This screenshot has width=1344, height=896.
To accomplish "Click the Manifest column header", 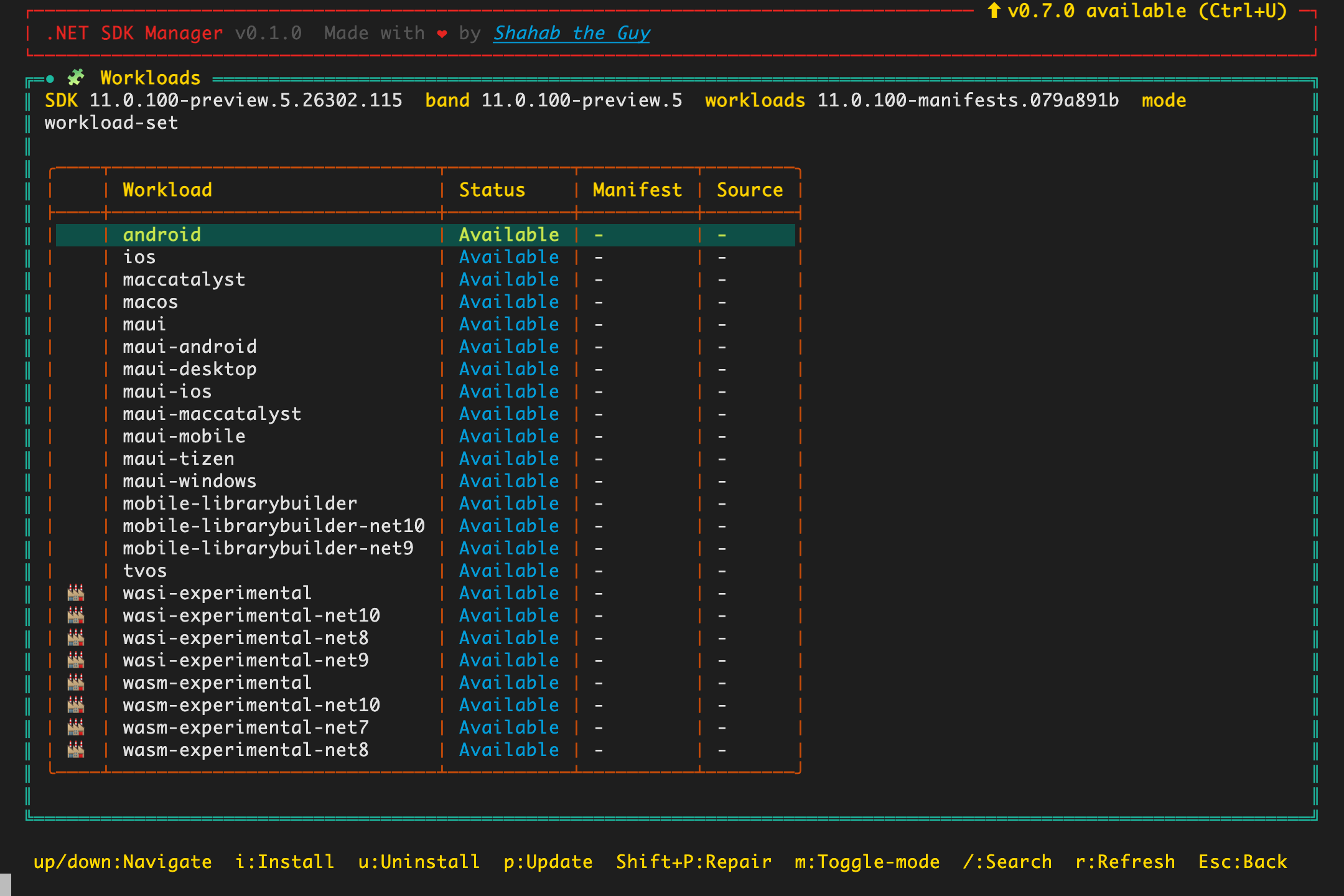I will coord(637,190).
